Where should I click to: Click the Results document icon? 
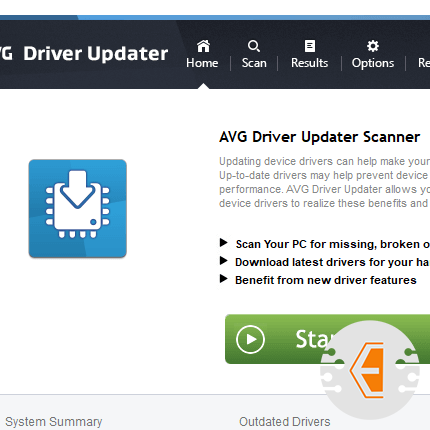310,46
